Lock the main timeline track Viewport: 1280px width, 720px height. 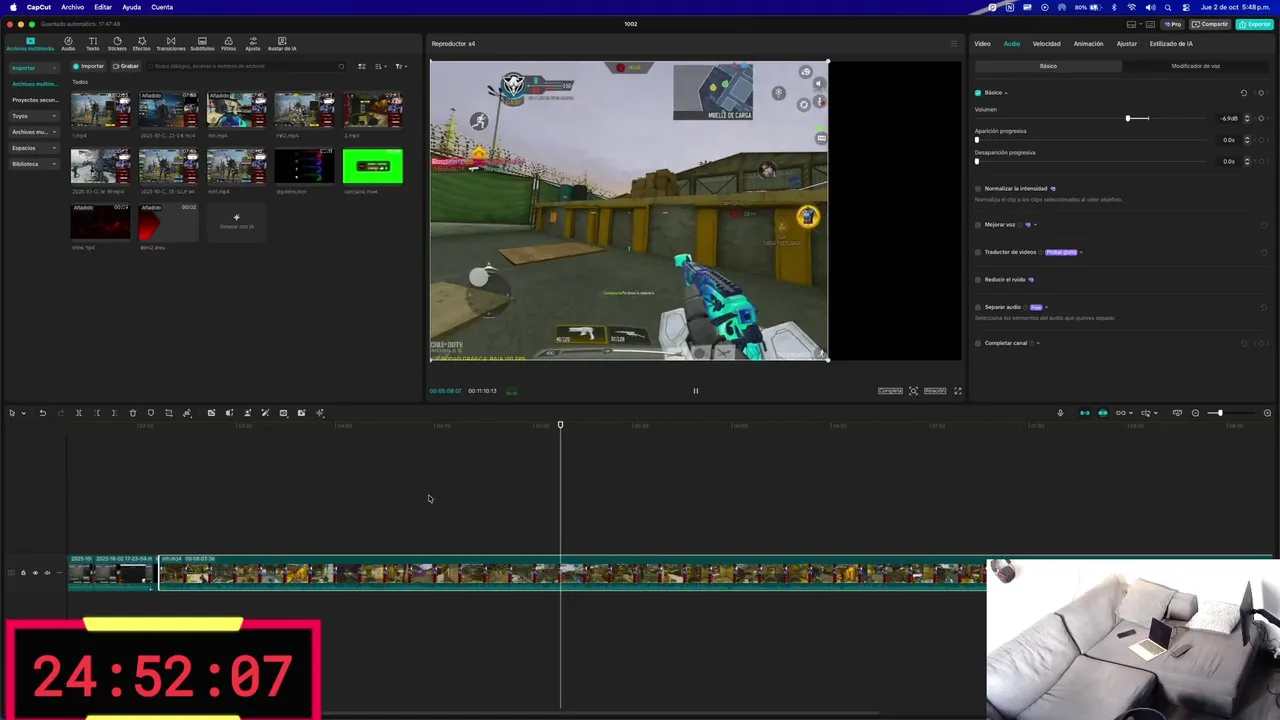23,573
